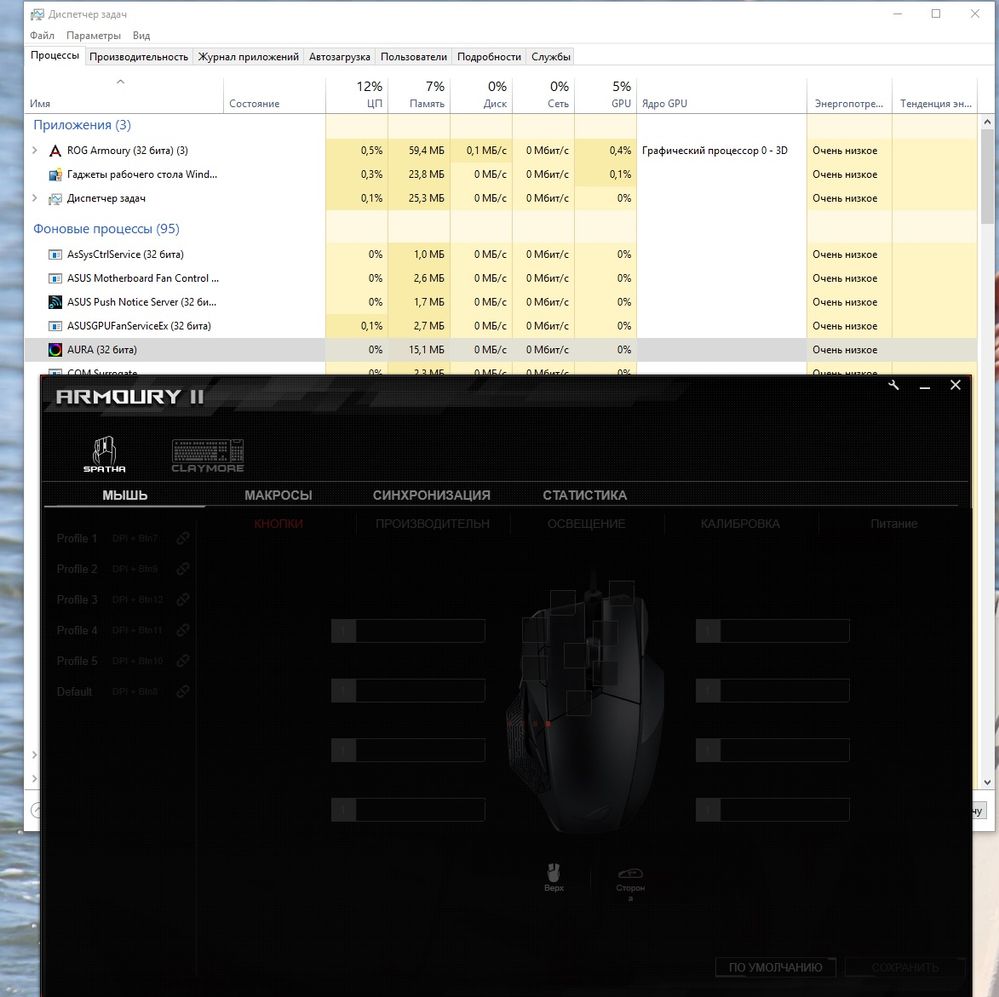This screenshot has width=999, height=997.
Task: Click the link icon for Profile 5
Action: pos(183,661)
